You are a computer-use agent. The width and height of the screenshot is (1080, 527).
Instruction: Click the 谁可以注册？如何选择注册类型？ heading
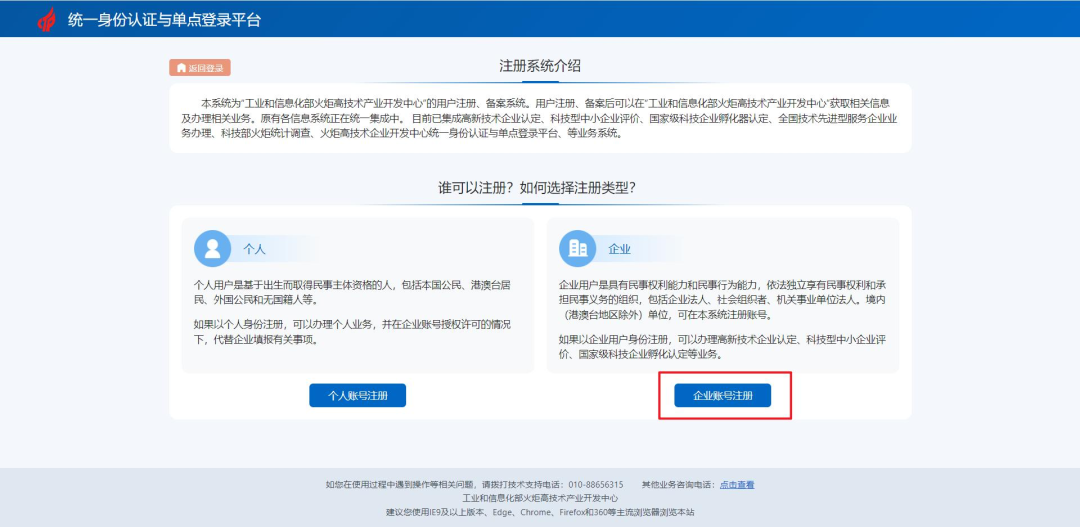537,188
